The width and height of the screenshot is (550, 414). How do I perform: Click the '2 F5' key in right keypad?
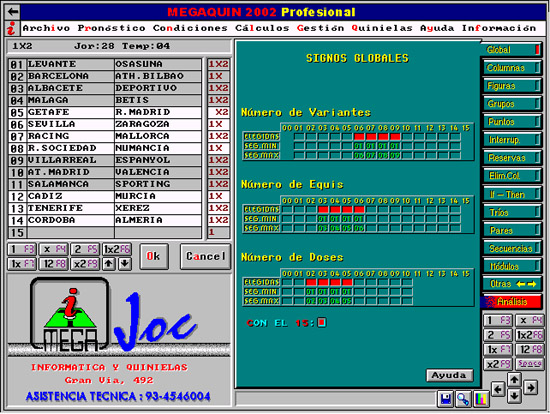click(498, 335)
